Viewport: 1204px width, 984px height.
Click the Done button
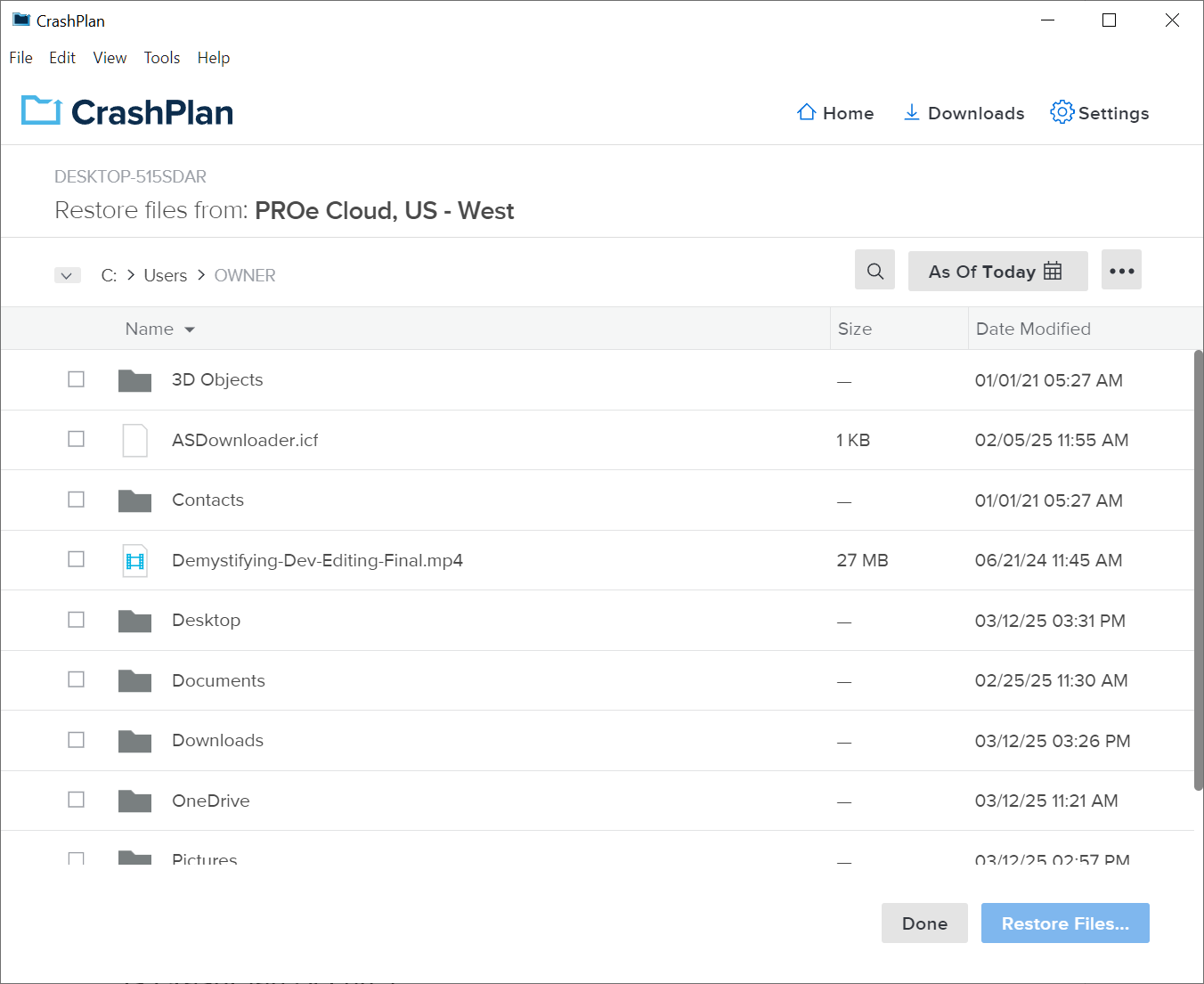click(x=924, y=923)
